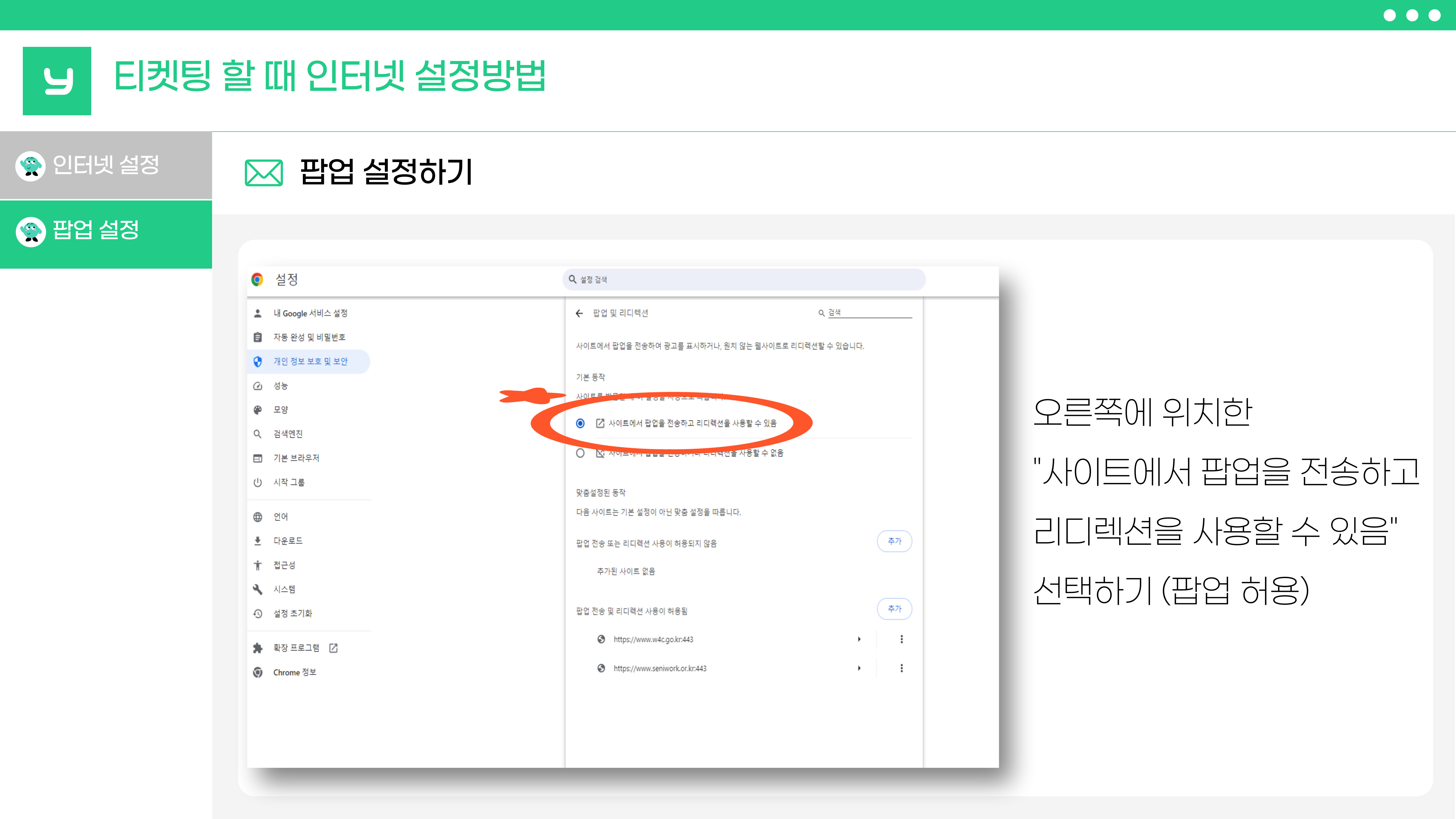Image resolution: width=1456 pixels, height=819 pixels.
Task: Click the globe icon for 언어
Action: click(258, 517)
